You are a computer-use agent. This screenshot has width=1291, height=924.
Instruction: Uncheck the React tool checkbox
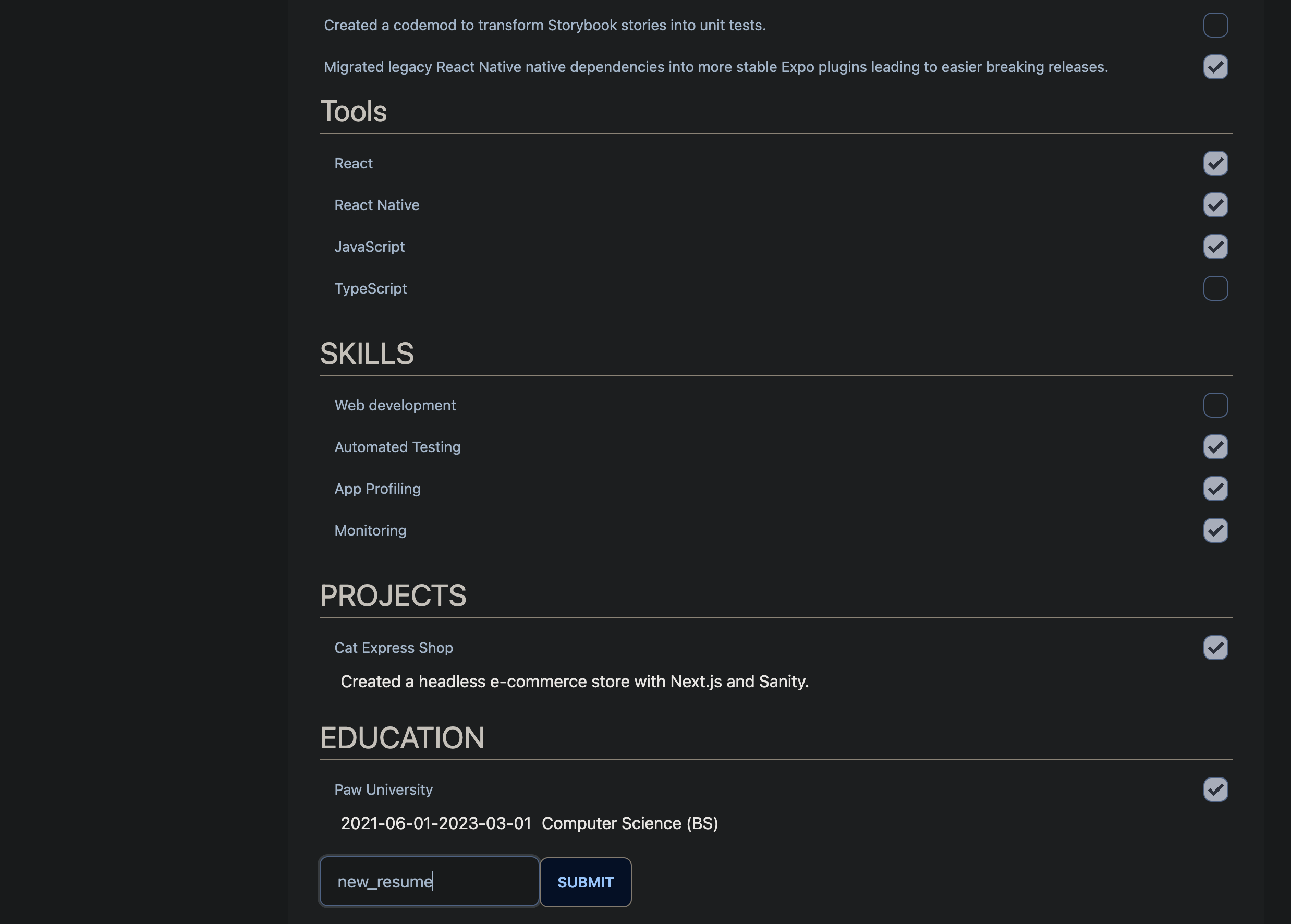tap(1215, 163)
